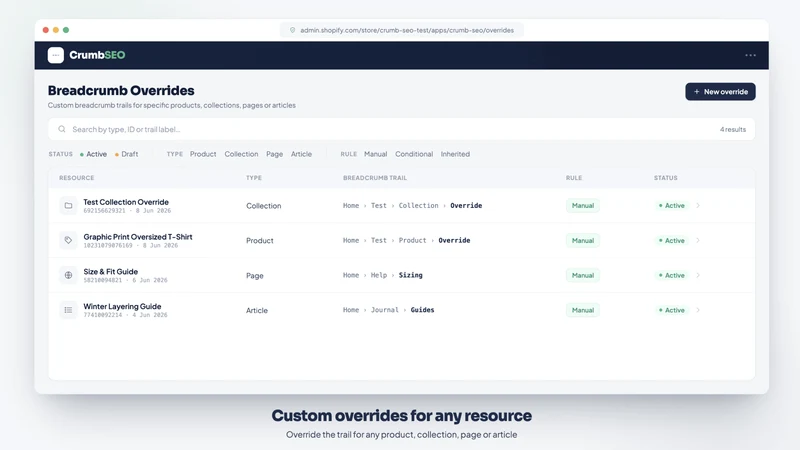
Task: Open Winter Layering Guide resource
Action: pos(122,306)
